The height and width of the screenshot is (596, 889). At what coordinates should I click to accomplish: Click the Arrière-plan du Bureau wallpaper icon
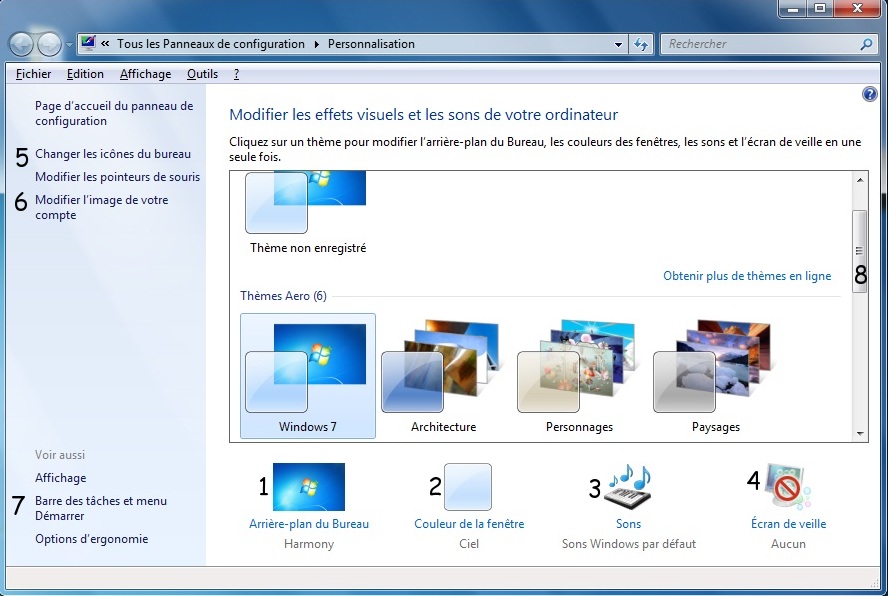pyautogui.click(x=308, y=487)
